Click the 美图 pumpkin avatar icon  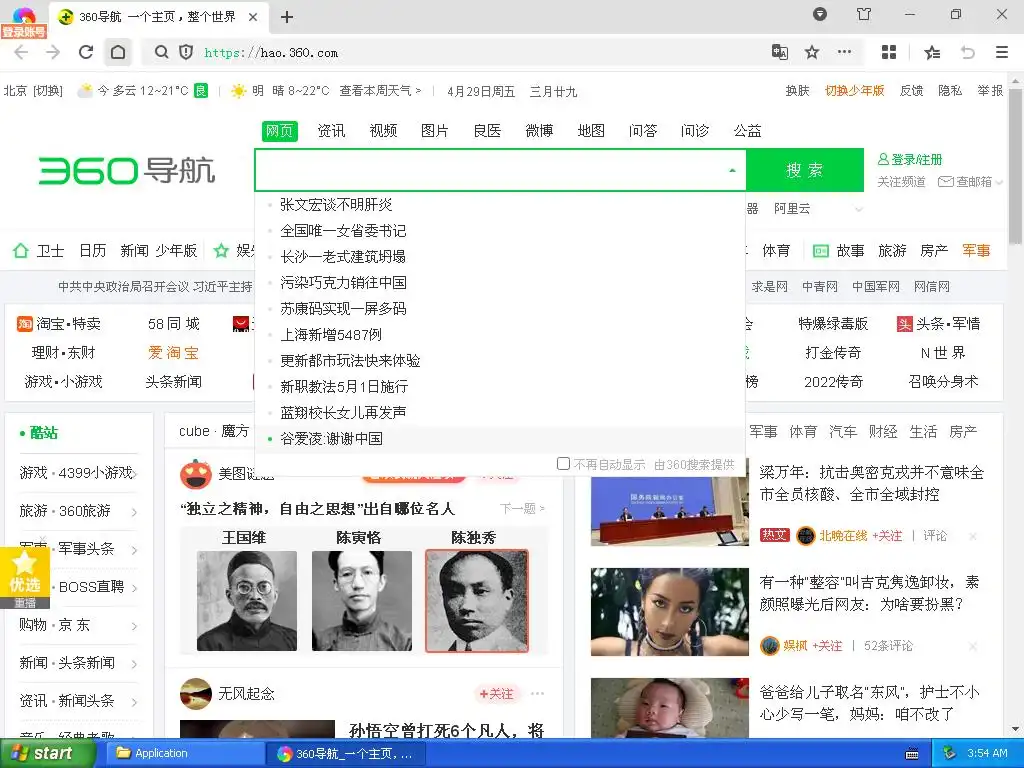click(195, 474)
